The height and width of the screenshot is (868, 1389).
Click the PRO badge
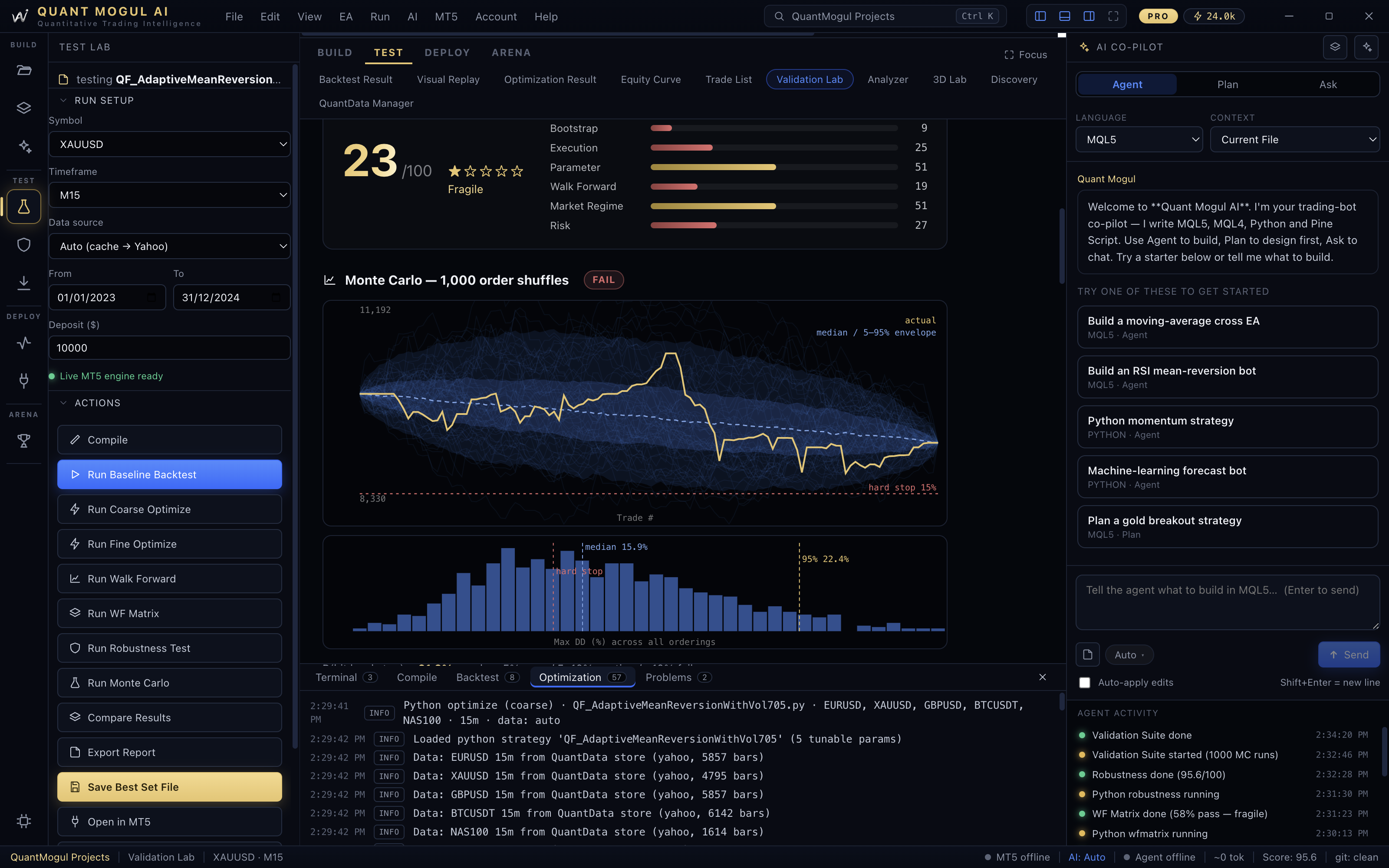1158,16
